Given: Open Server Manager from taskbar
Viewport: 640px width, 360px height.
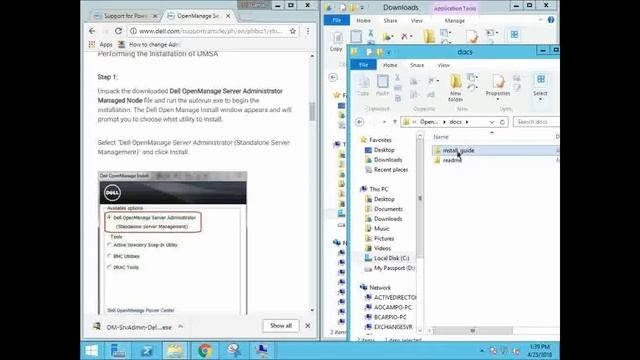Looking at the screenshot, I should coord(118,351).
